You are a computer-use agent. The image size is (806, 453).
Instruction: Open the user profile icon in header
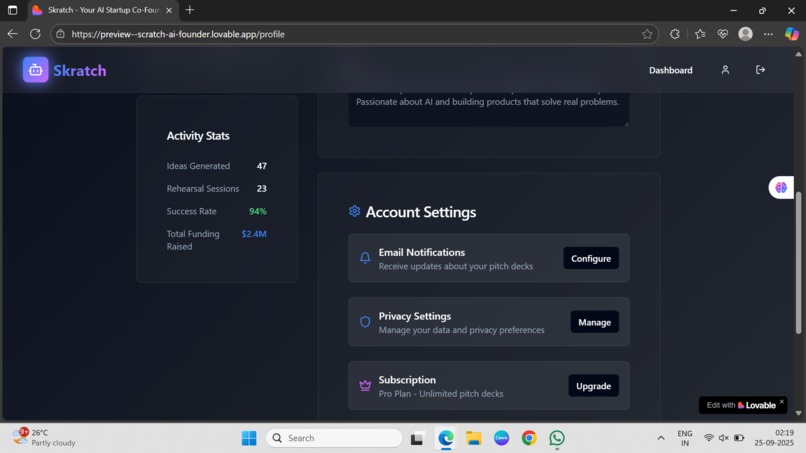725,70
